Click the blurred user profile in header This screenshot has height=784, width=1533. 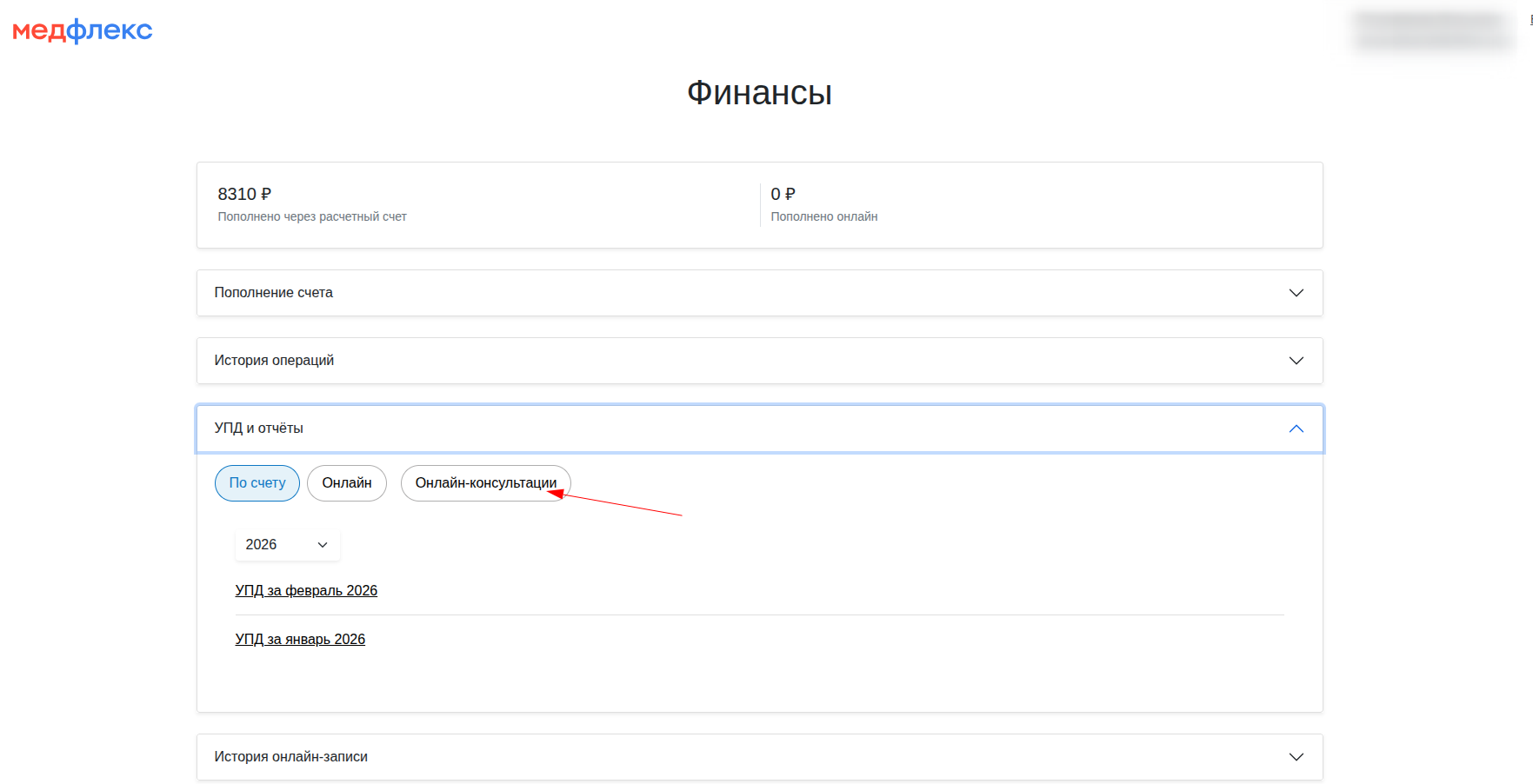pyautogui.click(x=1433, y=30)
